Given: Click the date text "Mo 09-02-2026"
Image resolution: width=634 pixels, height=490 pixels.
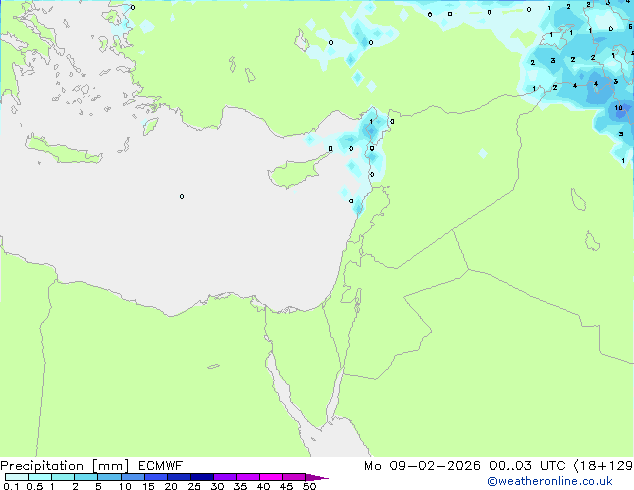Looking at the screenshot, I should point(422,466).
